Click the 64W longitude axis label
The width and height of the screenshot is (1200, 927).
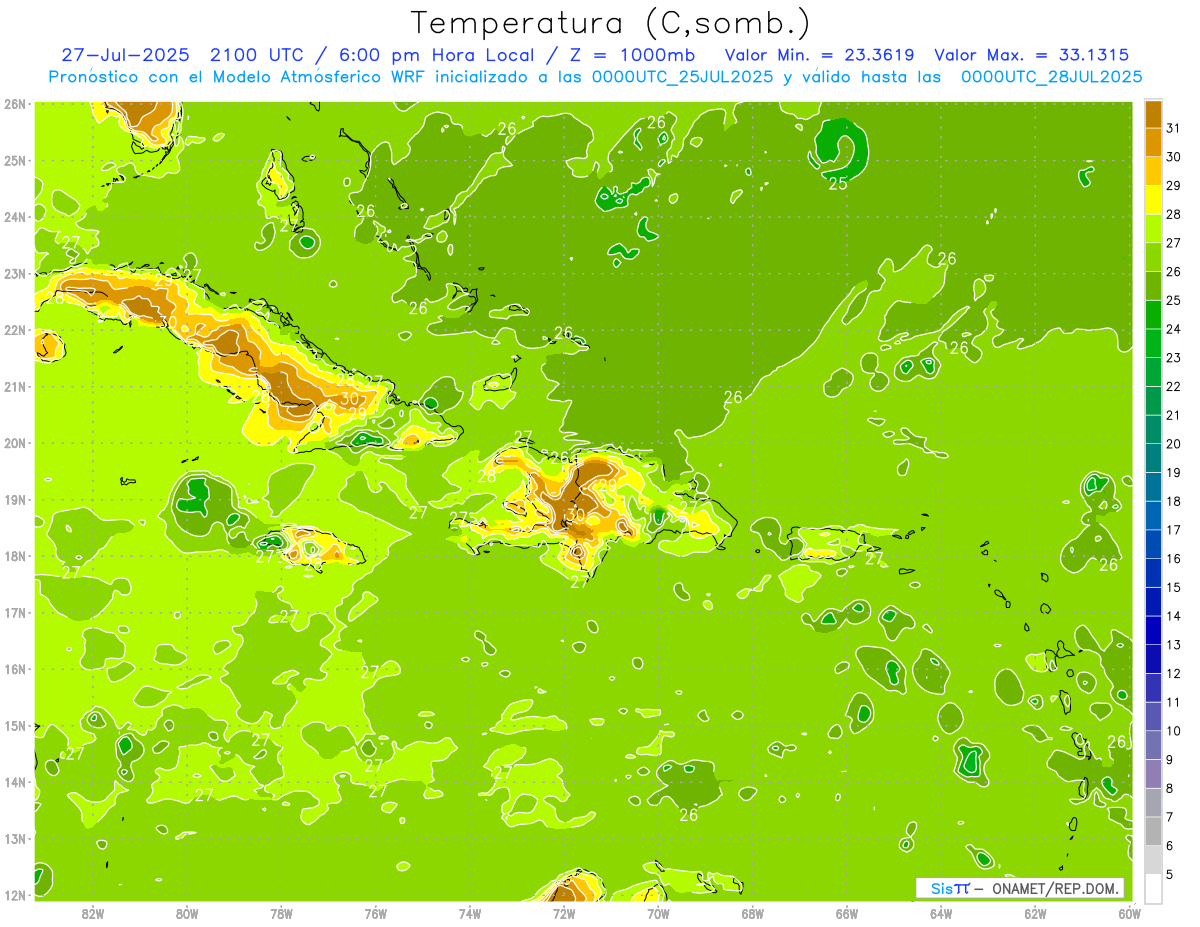point(941,913)
